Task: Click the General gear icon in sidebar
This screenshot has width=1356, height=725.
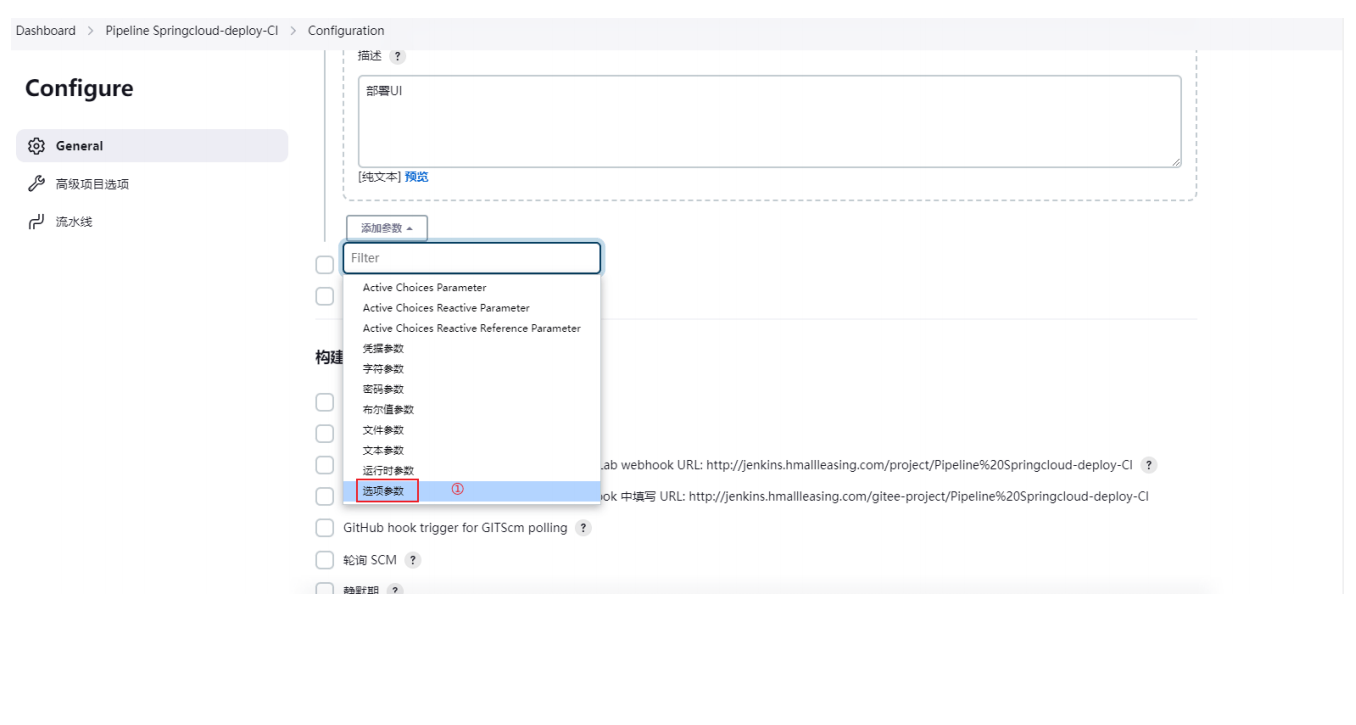Action: click(x=37, y=146)
